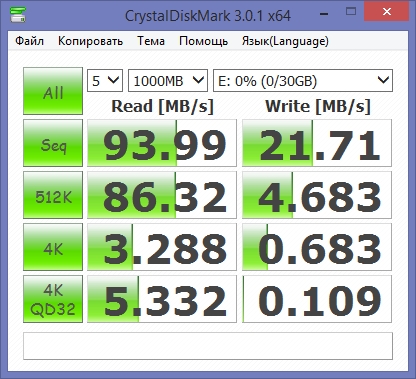Select the 512K read value 86.32
The image size is (416, 379).
(x=162, y=195)
